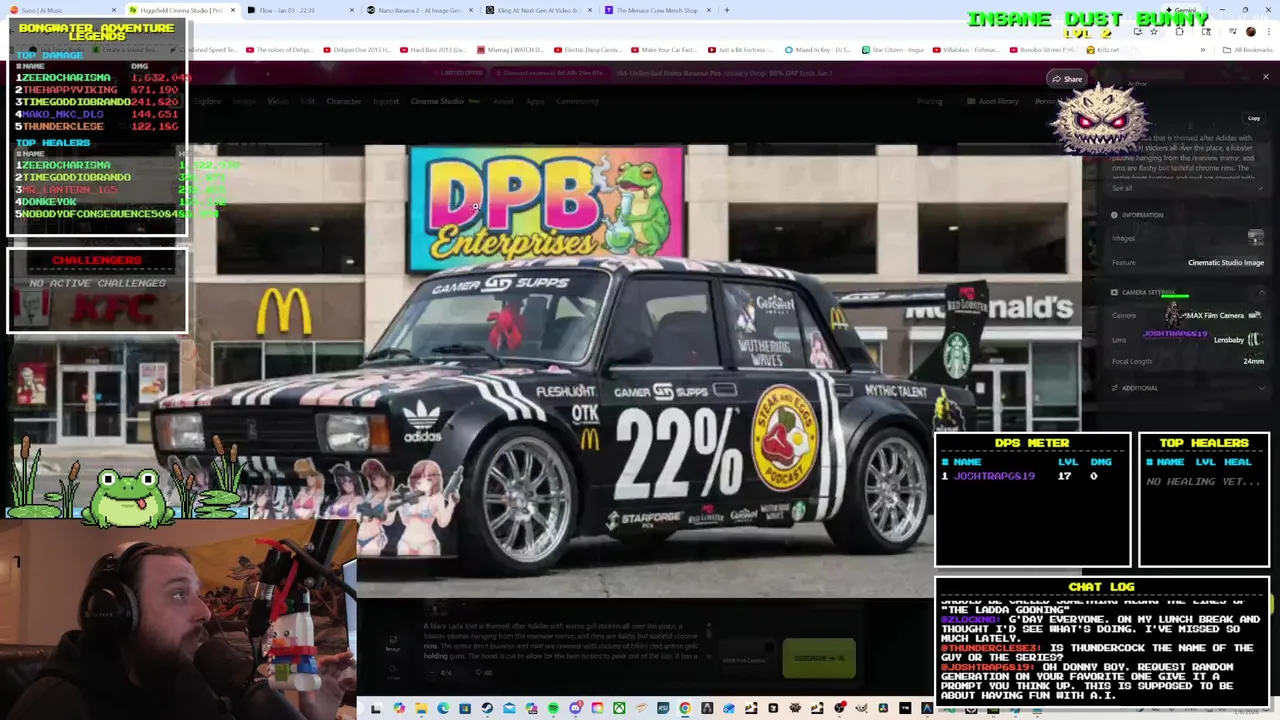The image size is (1280, 720).
Task: Copy the image prompt text
Action: click(1254, 118)
